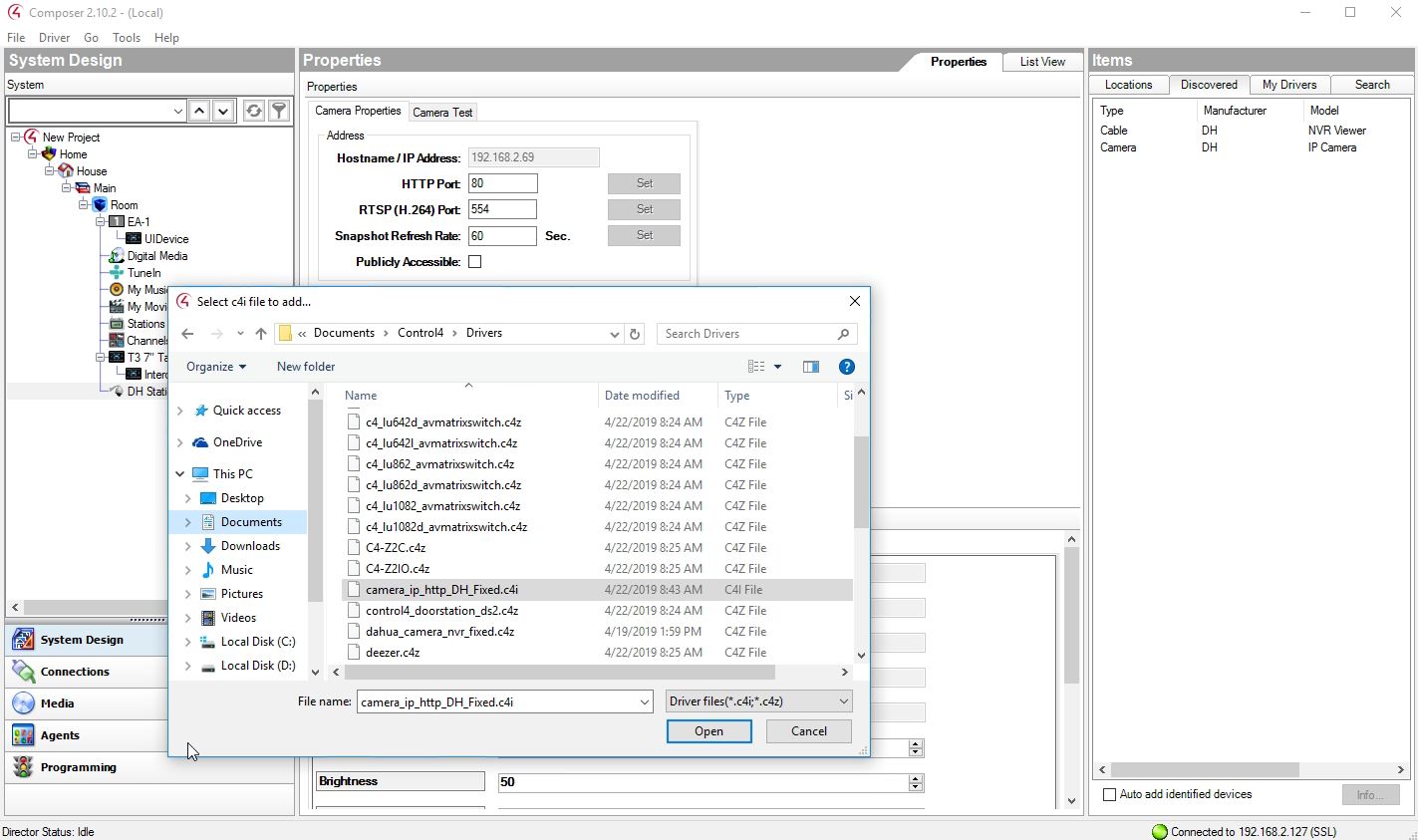This screenshot has width=1418, height=840.
Task: Switch to the Camera Test tab
Action: pos(442,113)
